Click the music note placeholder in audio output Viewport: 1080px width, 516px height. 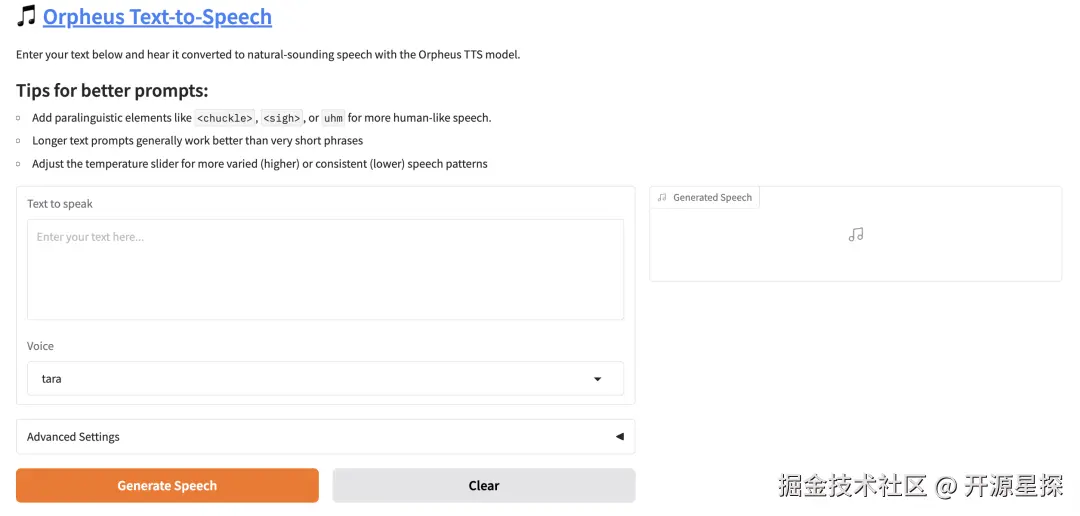tap(855, 234)
